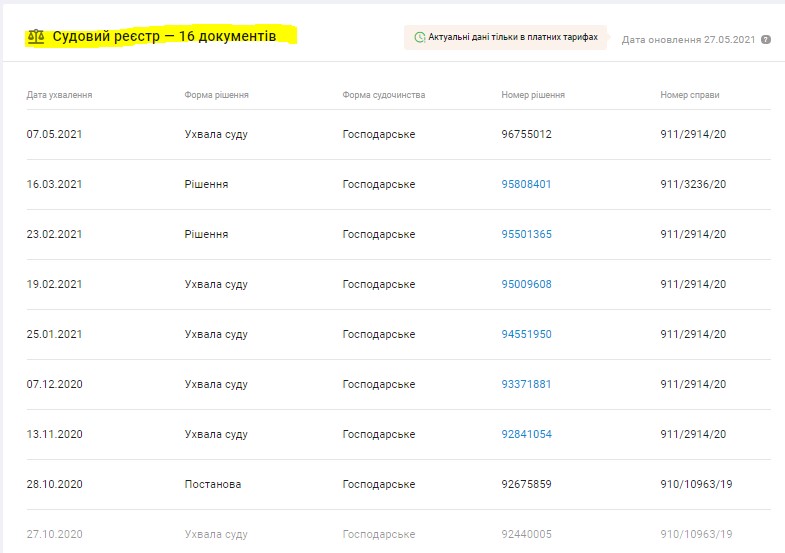The height and width of the screenshot is (553, 785).
Task: Click the Дата ухвалення column header
Action: [x=59, y=95]
